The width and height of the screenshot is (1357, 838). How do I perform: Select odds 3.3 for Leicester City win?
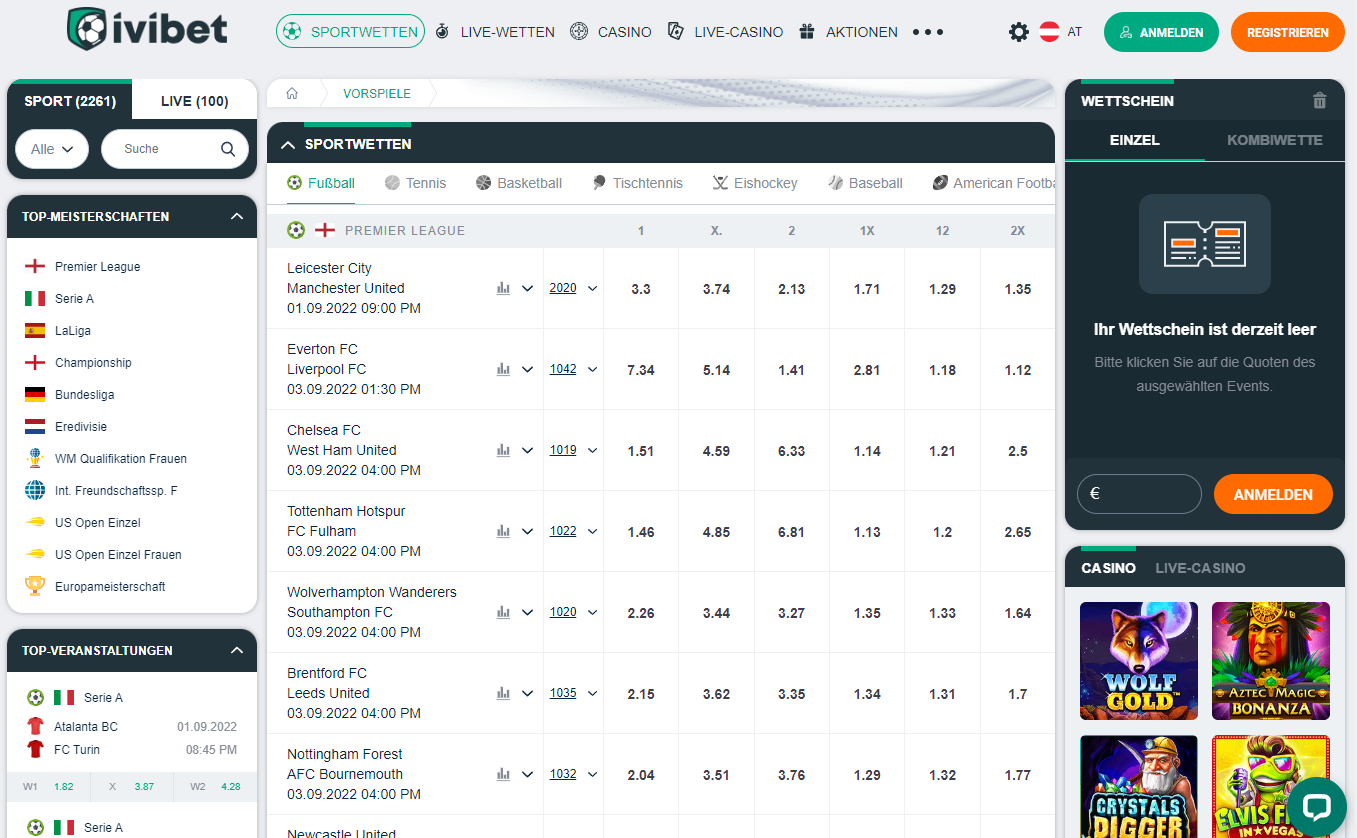(640, 287)
